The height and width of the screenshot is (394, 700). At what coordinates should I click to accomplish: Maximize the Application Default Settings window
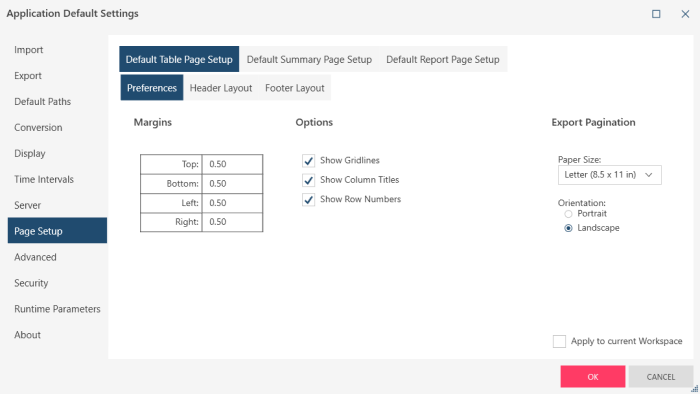[x=656, y=14]
